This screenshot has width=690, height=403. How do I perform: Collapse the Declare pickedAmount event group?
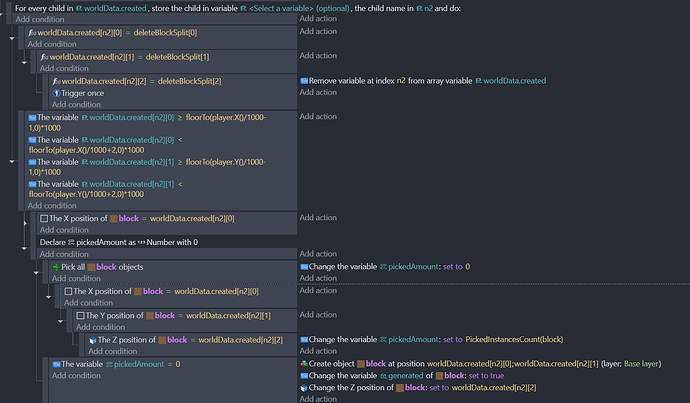24,249
